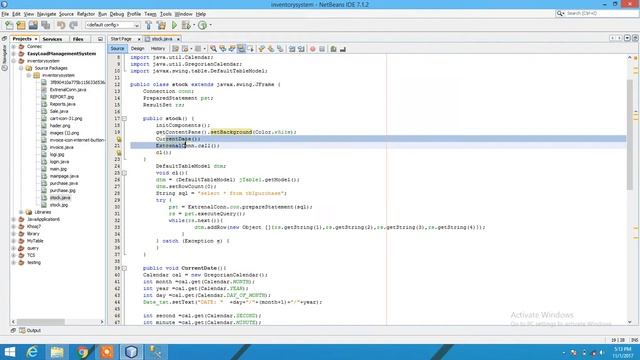The image size is (640, 360).
Task: Switch to History view
Action: click(x=158, y=49)
